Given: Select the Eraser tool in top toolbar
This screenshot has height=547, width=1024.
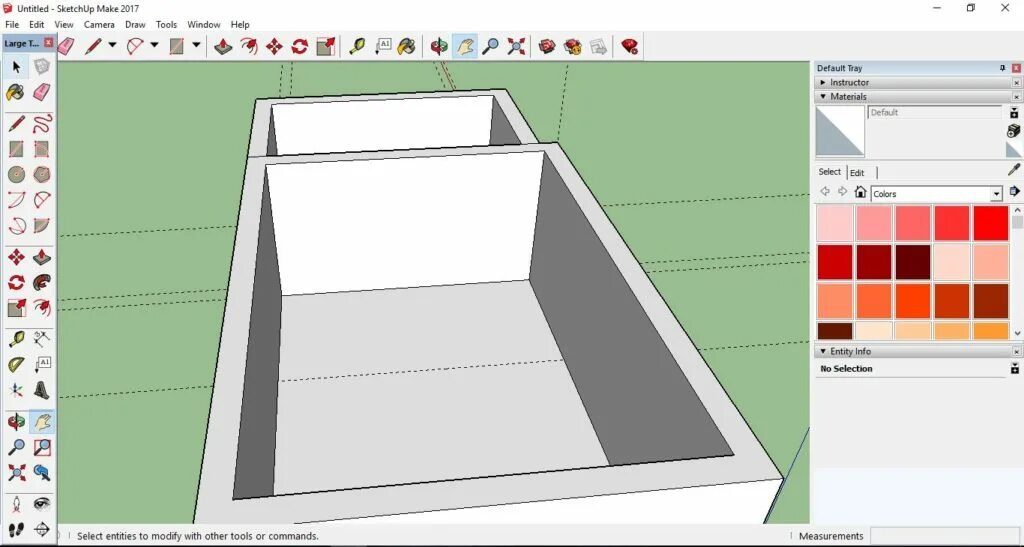Looking at the screenshot, I should pos(67,46).
